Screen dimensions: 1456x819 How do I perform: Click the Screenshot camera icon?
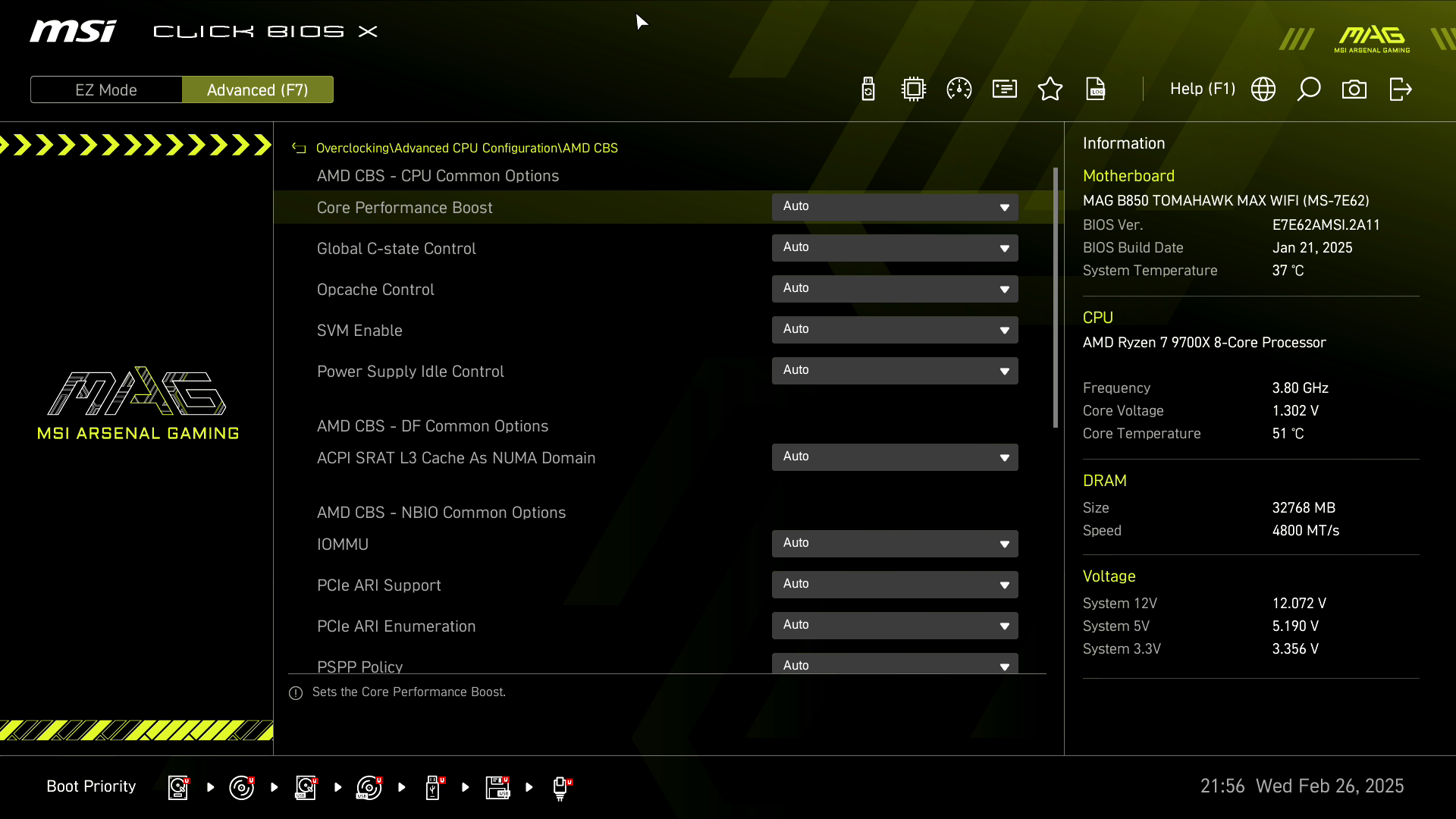point(1353,90)
